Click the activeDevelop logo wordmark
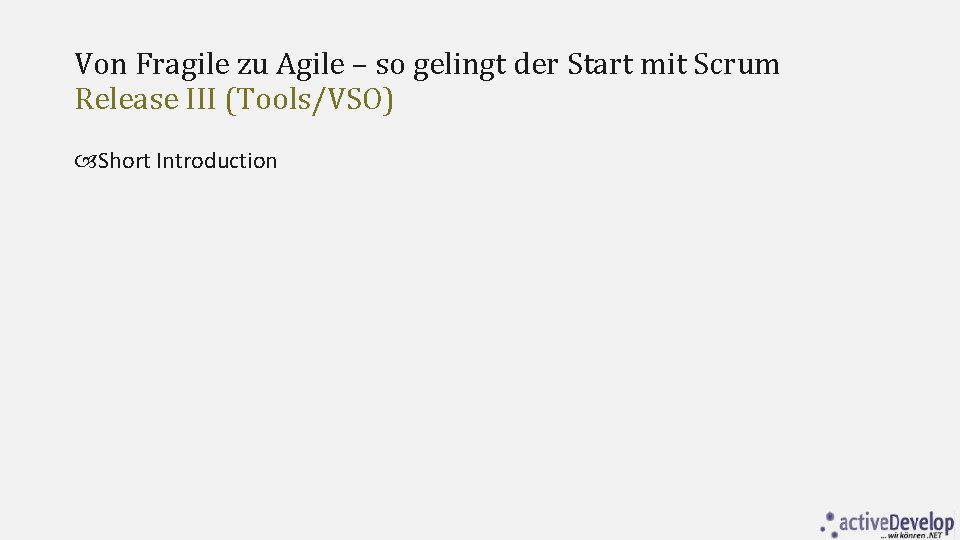Screen dimensions: 960x540 click(x=896, y=523)
